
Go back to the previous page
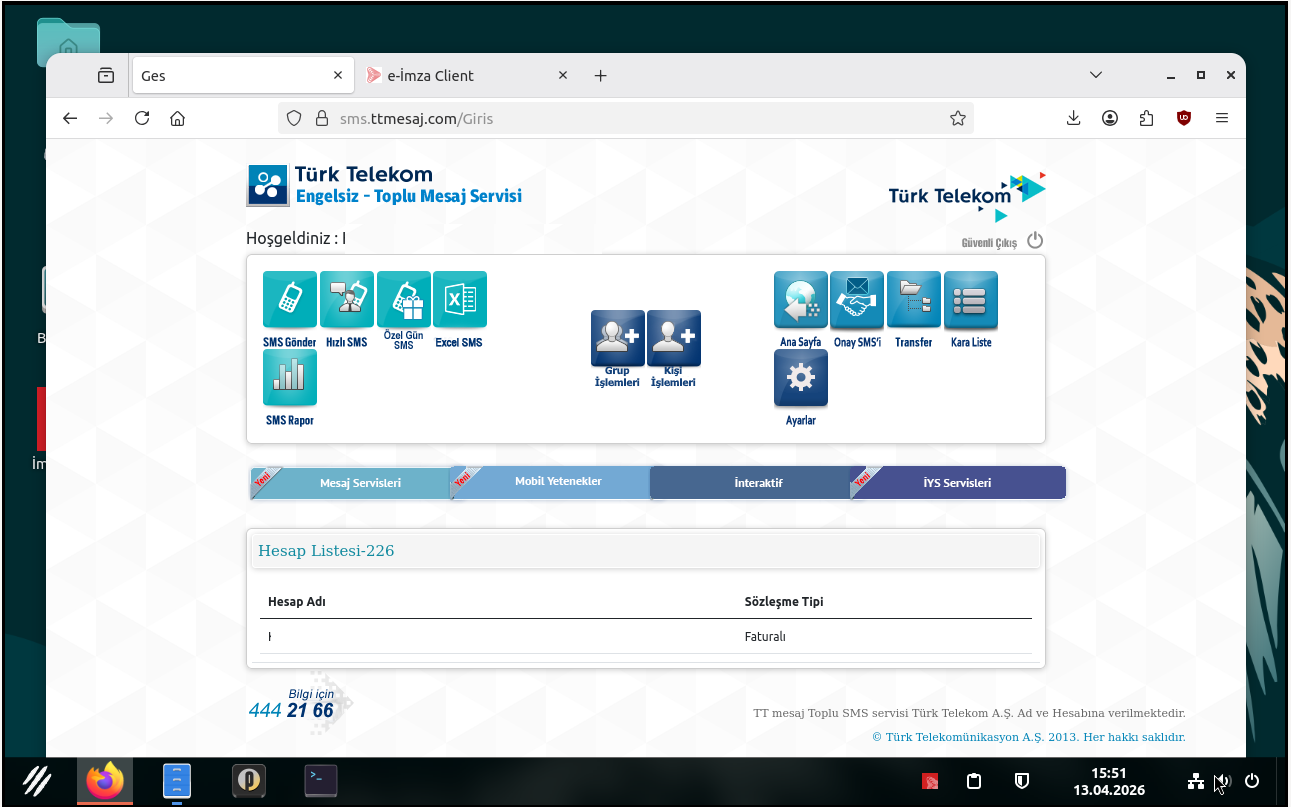pyautogui.click(x=70, y=118)
